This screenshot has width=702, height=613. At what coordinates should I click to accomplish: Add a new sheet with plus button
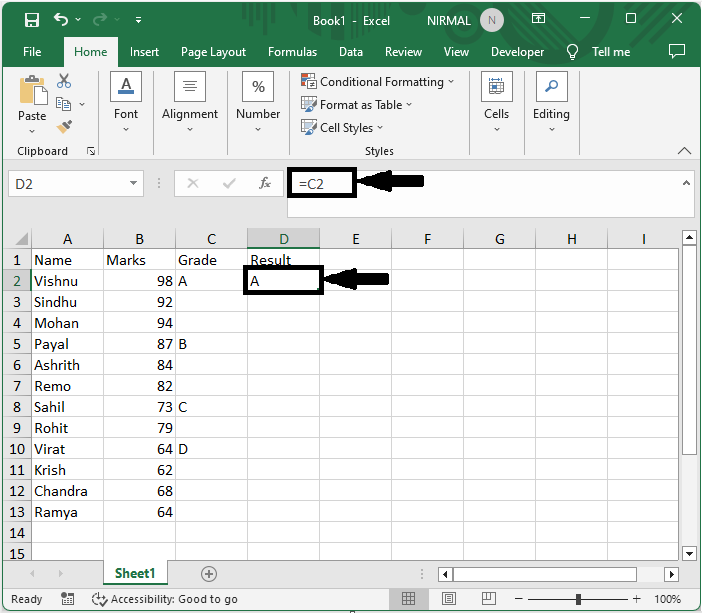click(209, 574)
